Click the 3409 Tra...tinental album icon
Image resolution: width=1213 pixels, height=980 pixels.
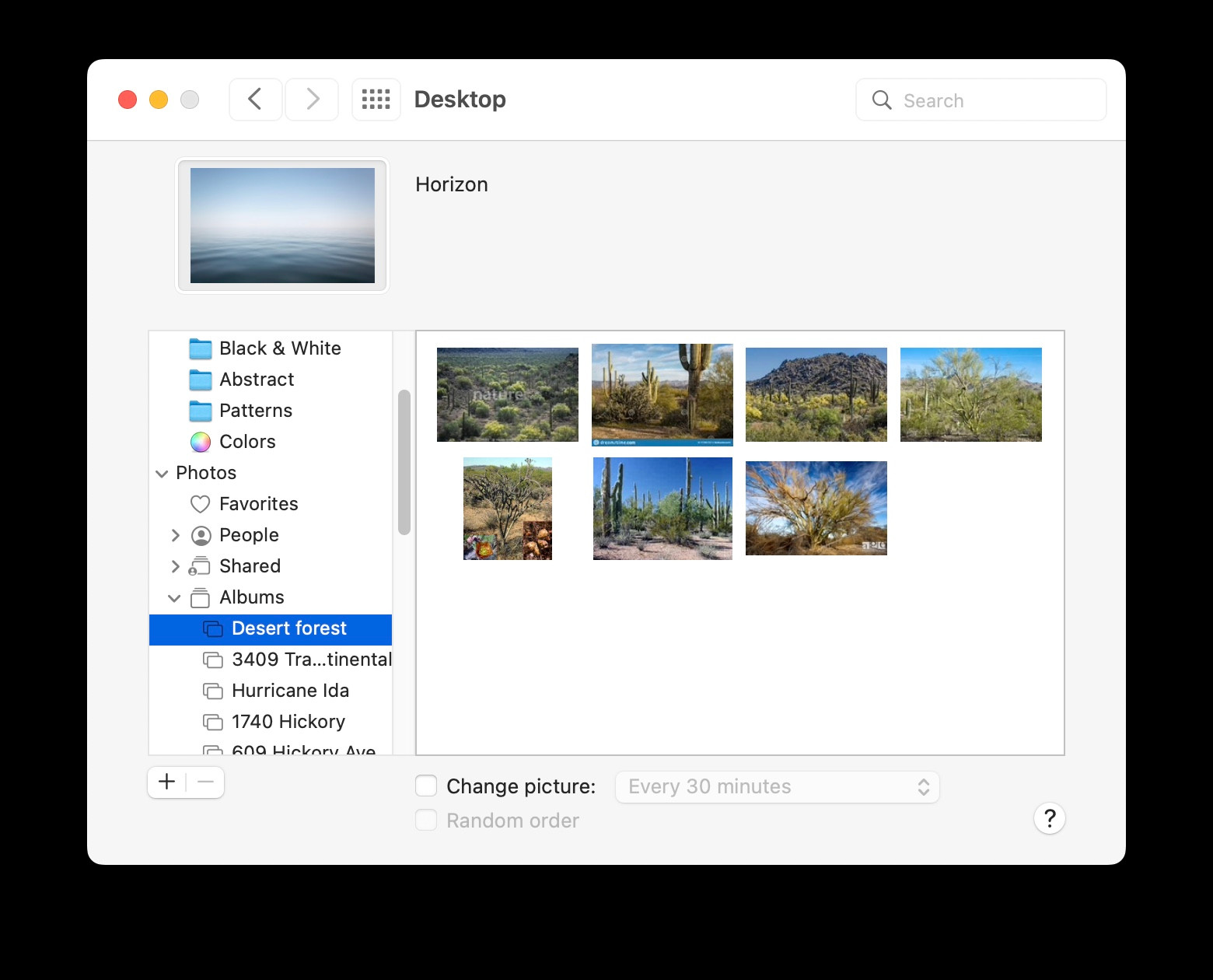[213, 660]
